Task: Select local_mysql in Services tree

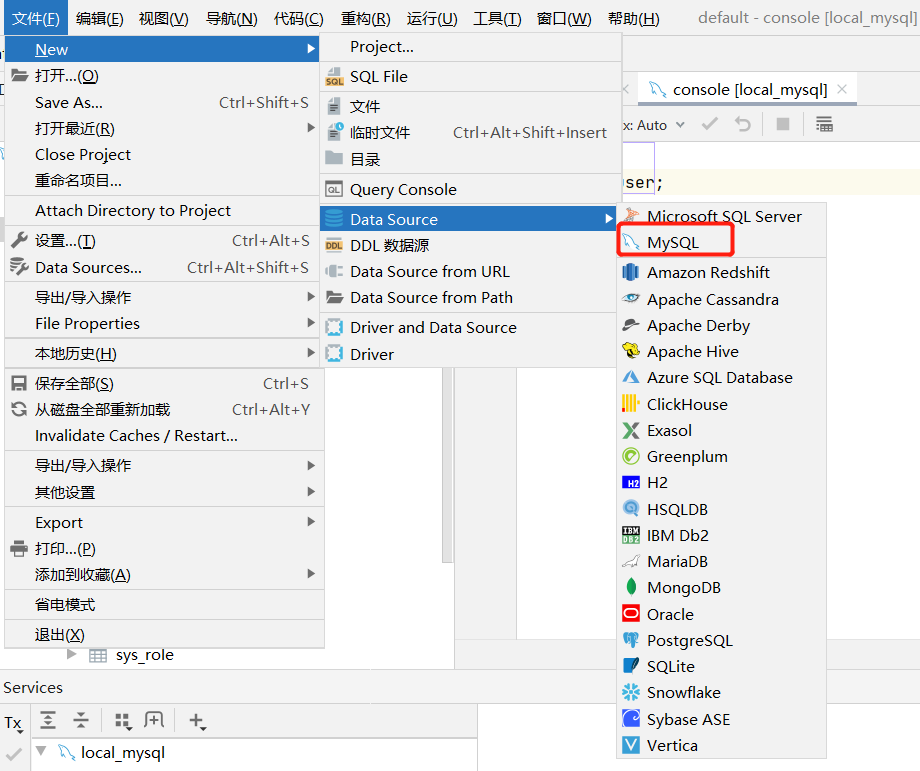Action: pos(111,752)
